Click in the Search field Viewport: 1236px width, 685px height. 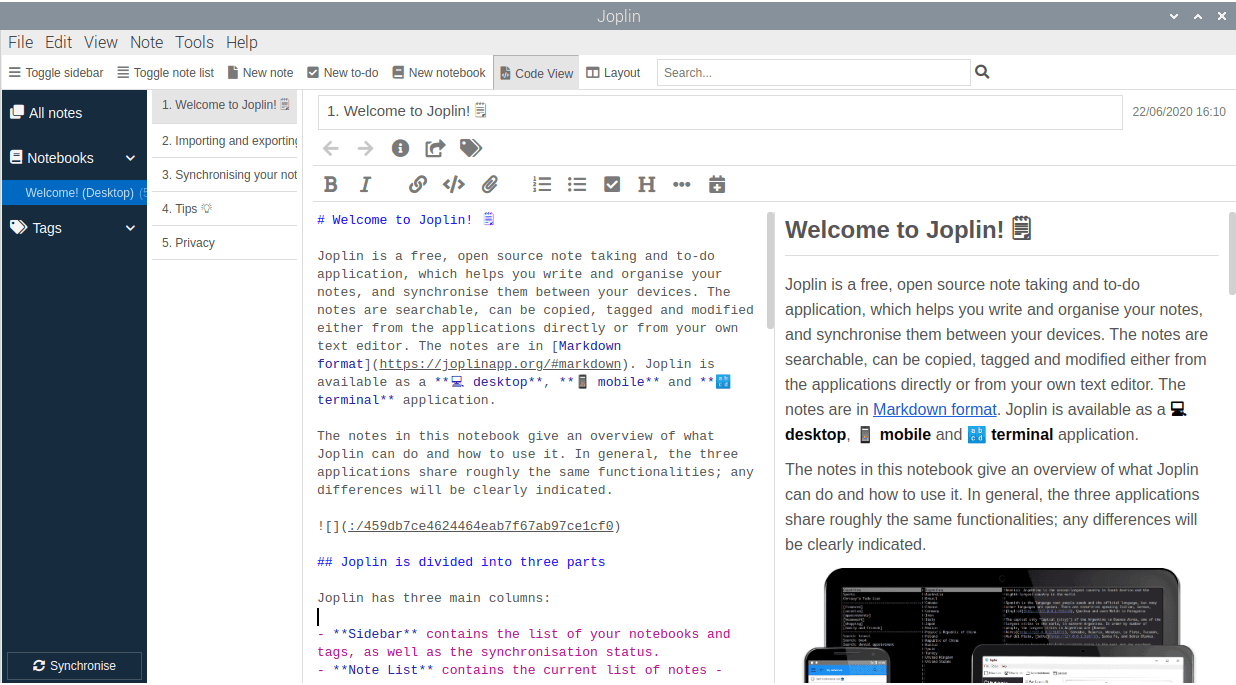point(813,72)
